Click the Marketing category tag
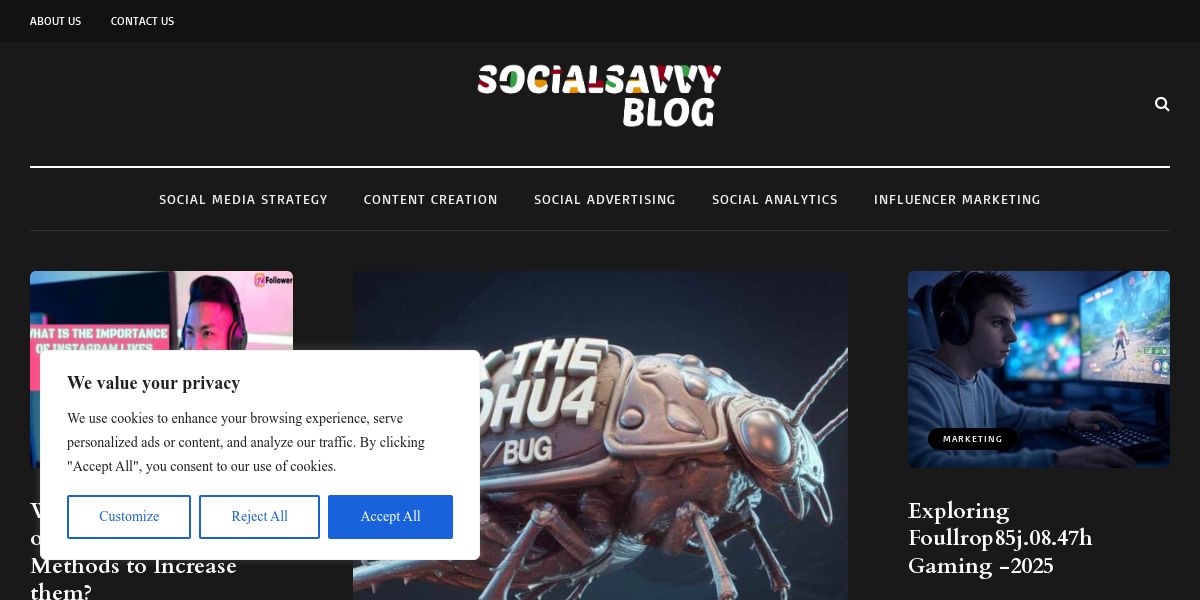 coord(972,439)
